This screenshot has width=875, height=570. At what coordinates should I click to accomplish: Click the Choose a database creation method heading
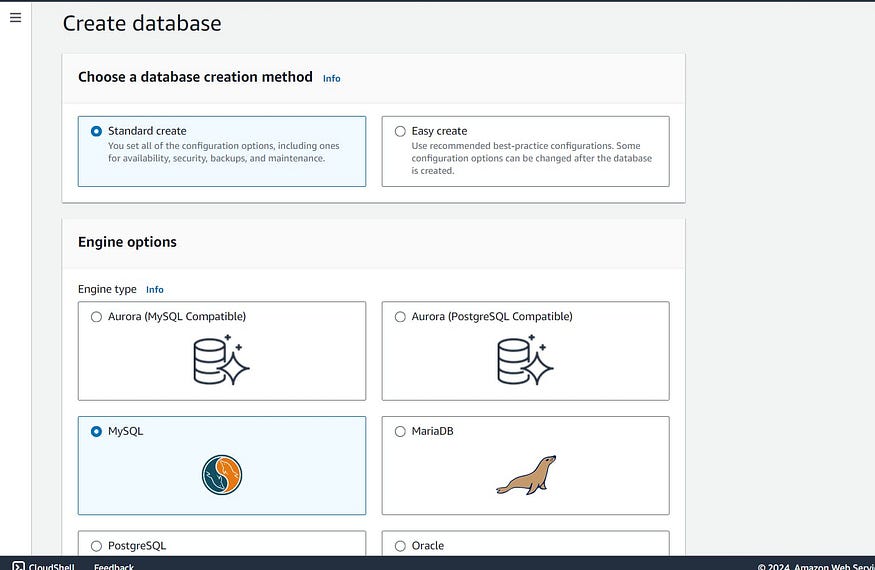195,77
